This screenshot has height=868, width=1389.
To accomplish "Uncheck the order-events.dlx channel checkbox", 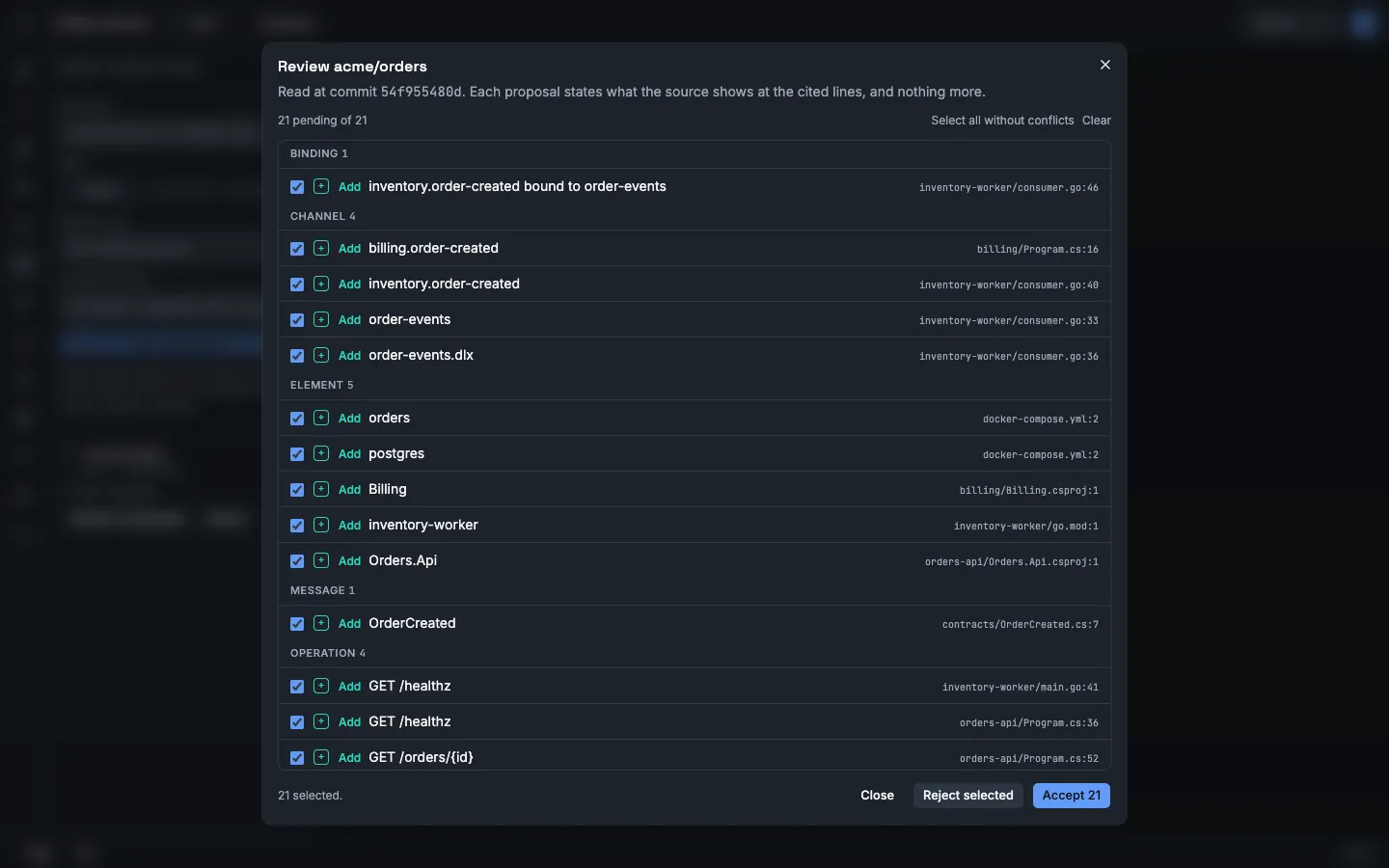I will click(297, 356).
